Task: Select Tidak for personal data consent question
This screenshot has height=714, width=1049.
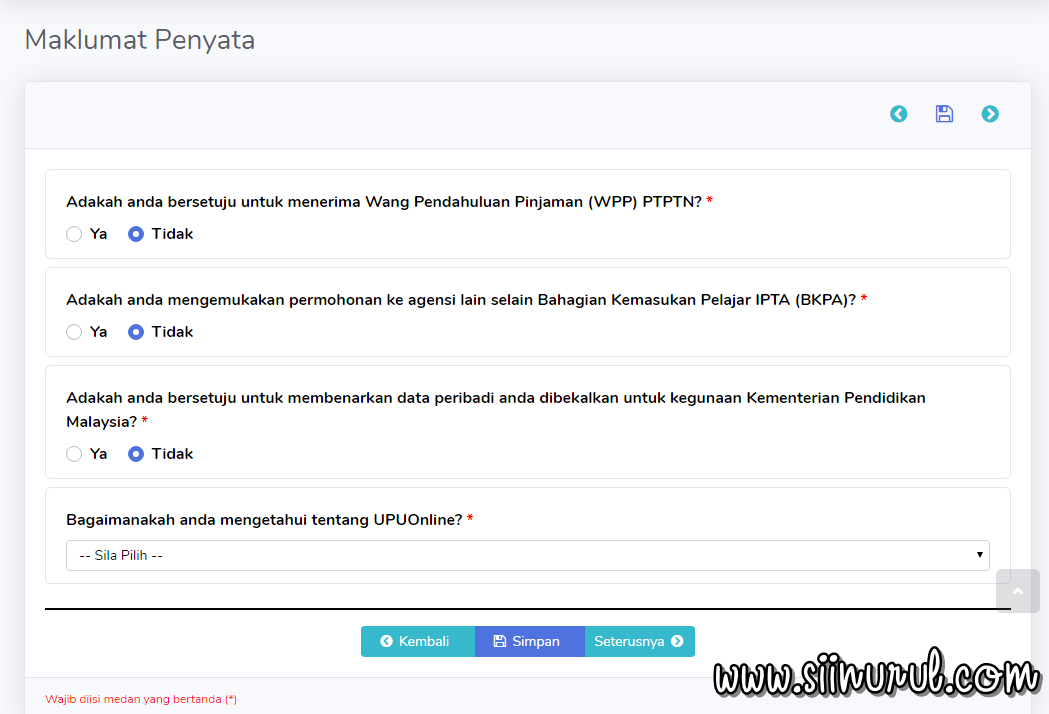Action: point(136,454)
